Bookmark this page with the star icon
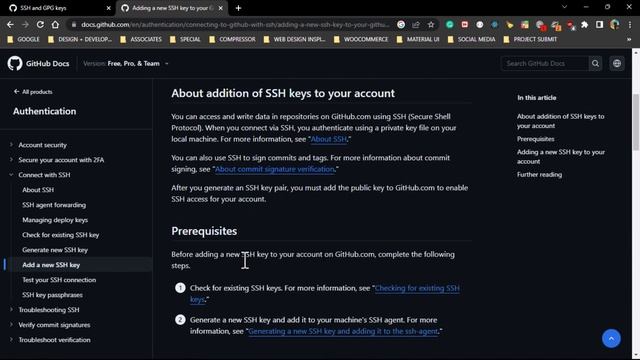This screenshot has height=360, width=640. [431, 24]
